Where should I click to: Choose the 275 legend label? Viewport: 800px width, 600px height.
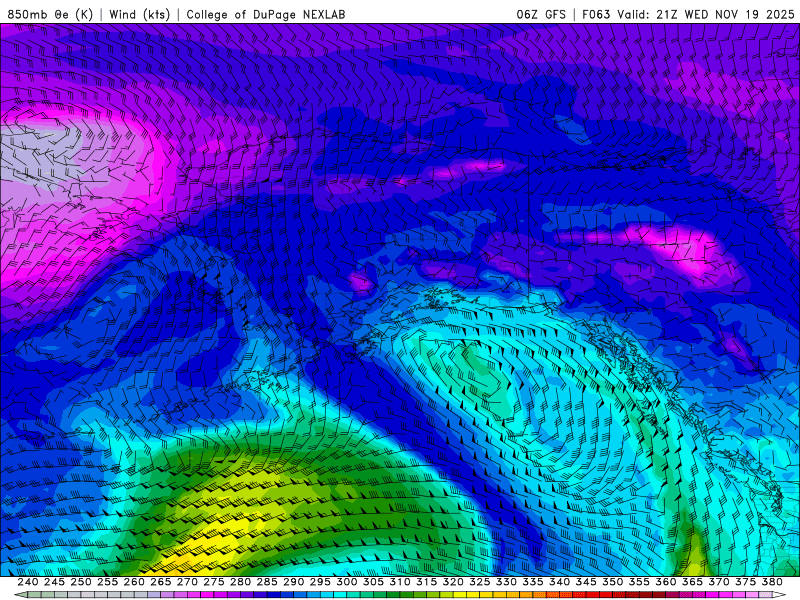214,582
